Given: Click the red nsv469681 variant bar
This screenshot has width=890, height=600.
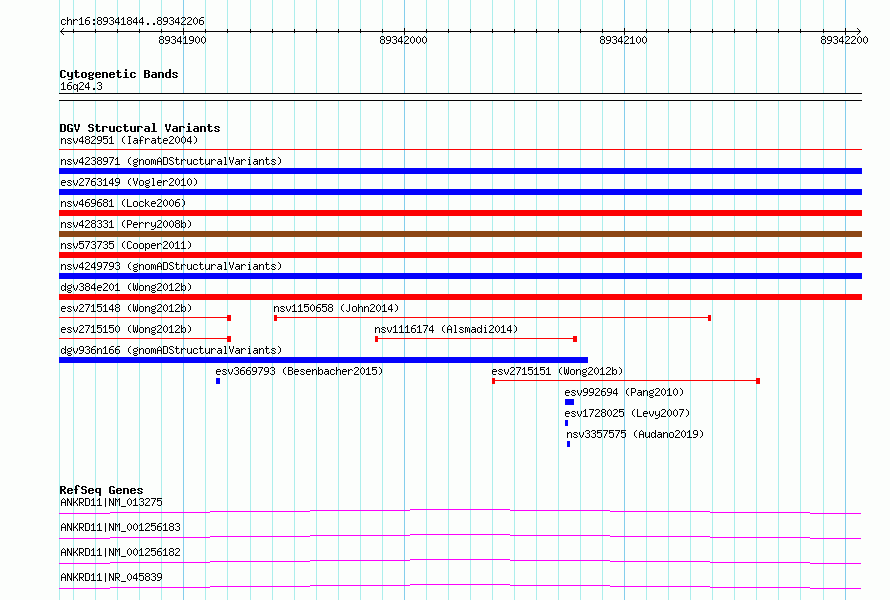Looking at the screenshot, I should (460, 213).
